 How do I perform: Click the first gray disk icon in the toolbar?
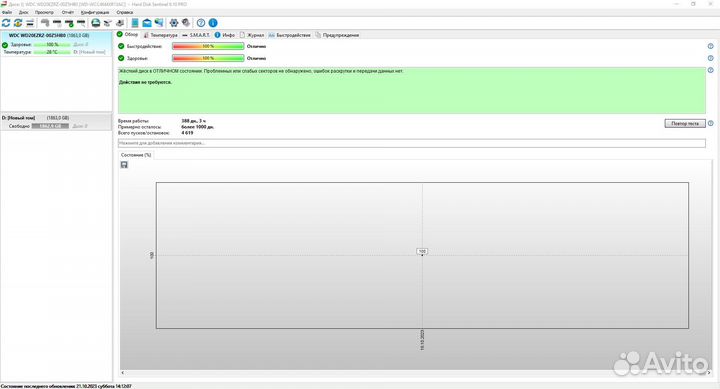pyautogui.click(x=45, y=23)
